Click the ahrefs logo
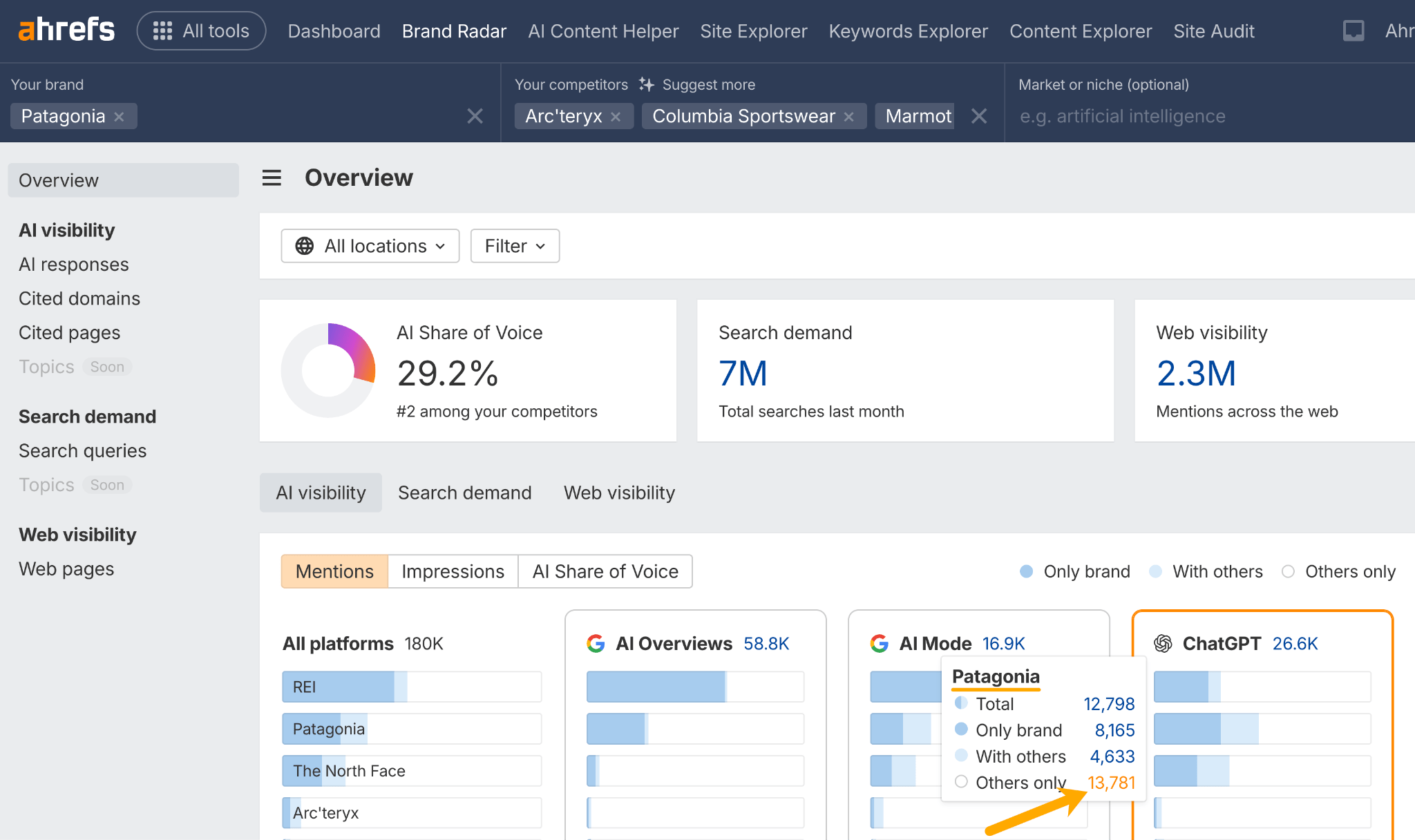This screenshot has height=840, width=1415. click(x=66, y=28)
